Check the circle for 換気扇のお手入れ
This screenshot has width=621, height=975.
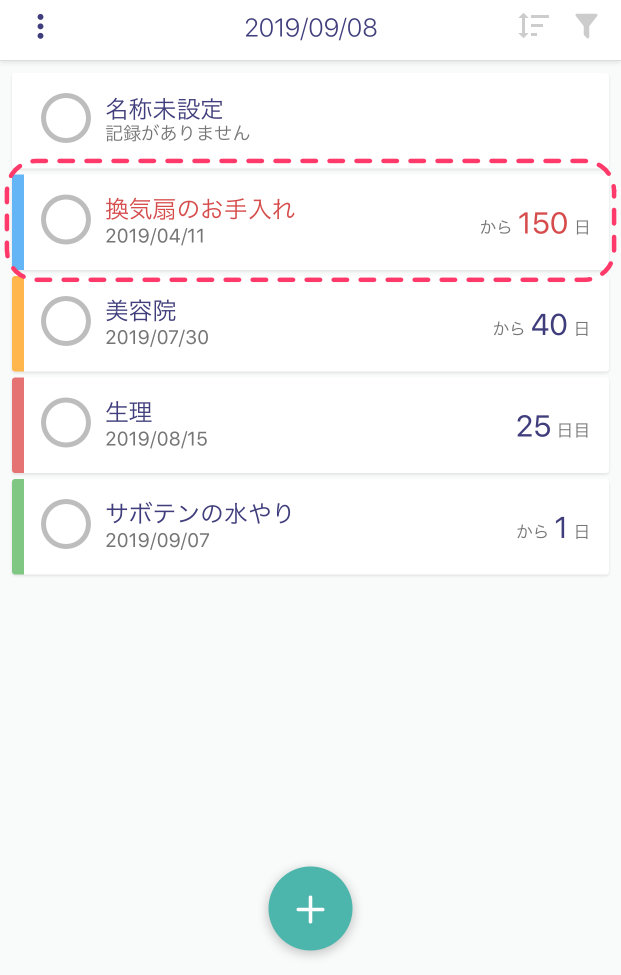tap(66, 219)
